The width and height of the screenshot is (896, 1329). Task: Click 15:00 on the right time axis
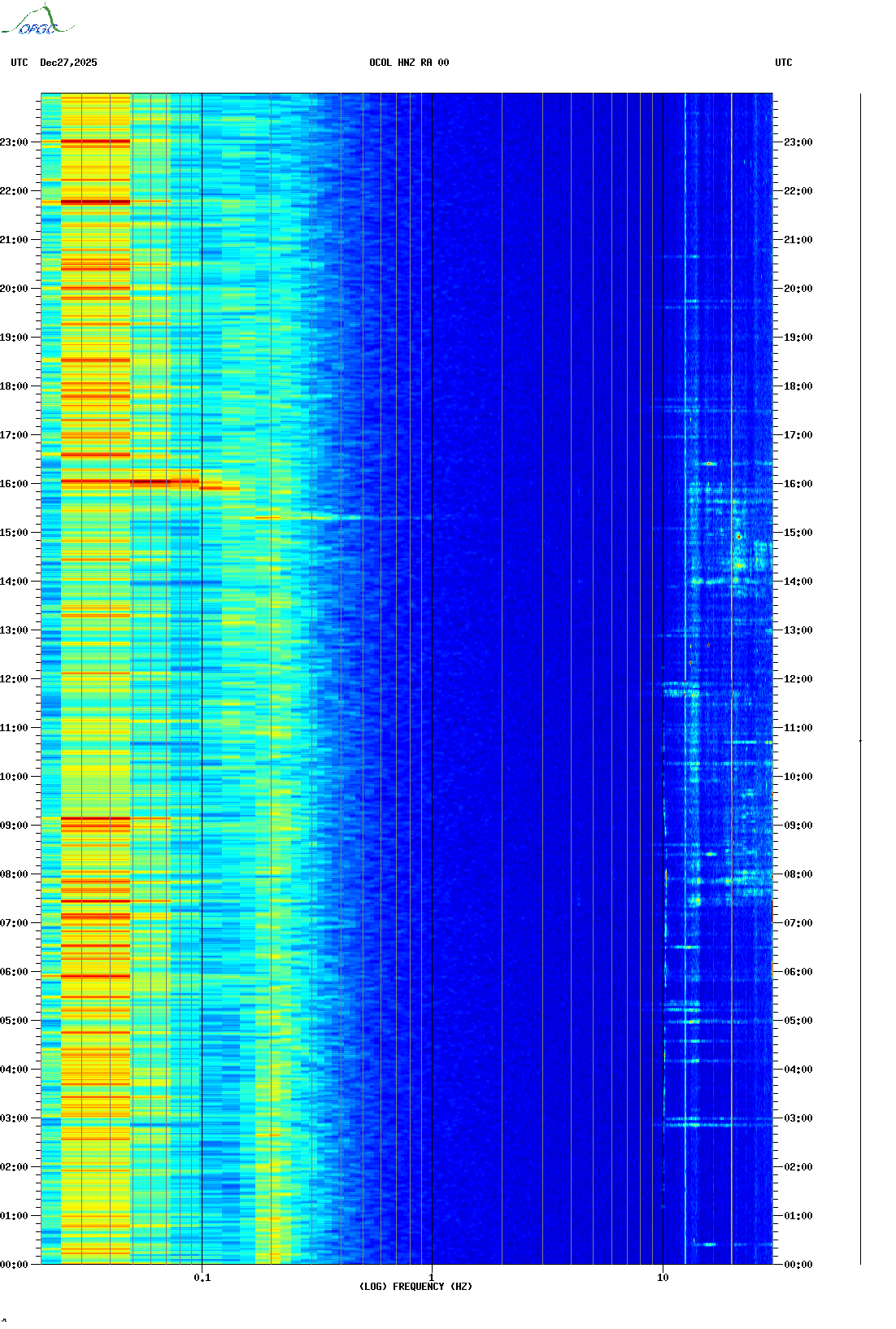click(798, 533)
